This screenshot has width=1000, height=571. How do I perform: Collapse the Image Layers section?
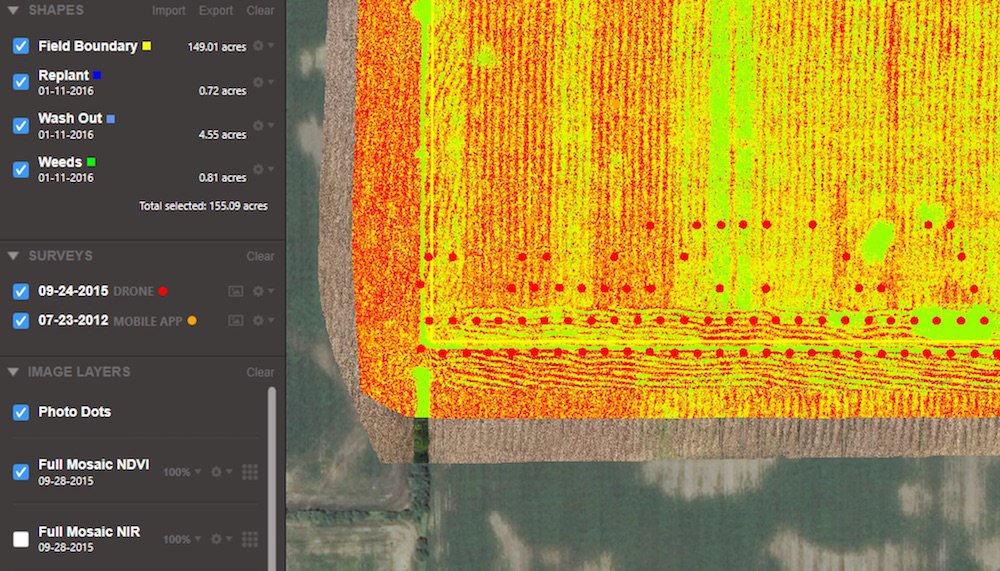[x=13, y=372]
